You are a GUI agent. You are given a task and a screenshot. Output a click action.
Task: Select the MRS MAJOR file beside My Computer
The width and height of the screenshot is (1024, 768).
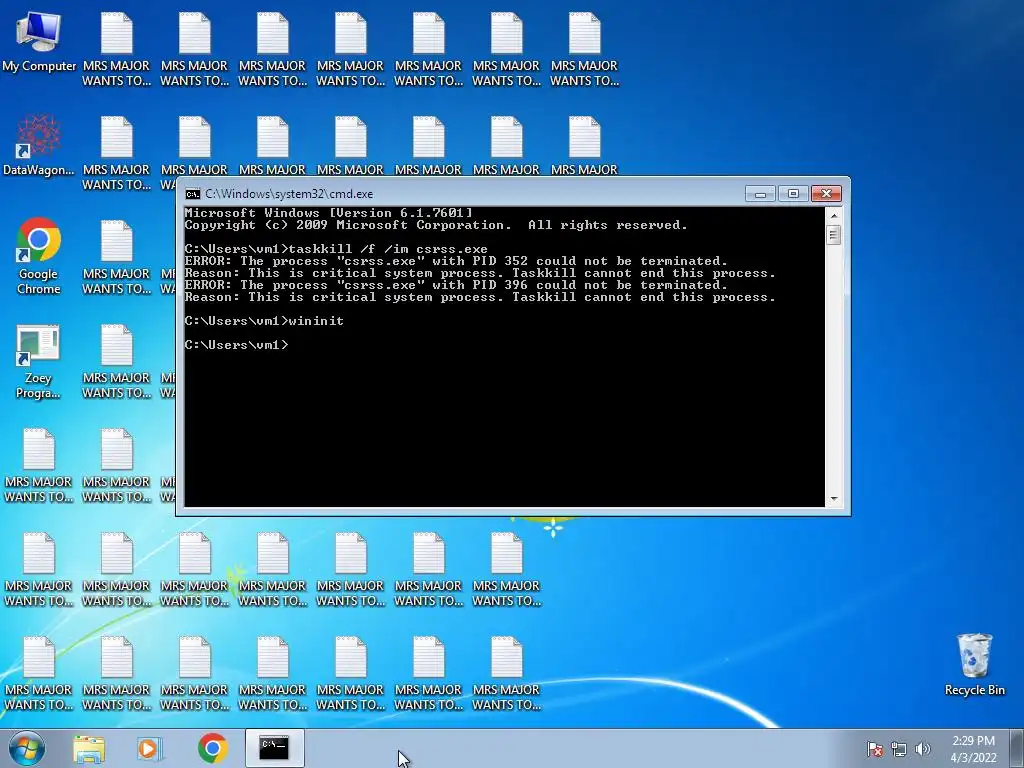pos(116,50)
